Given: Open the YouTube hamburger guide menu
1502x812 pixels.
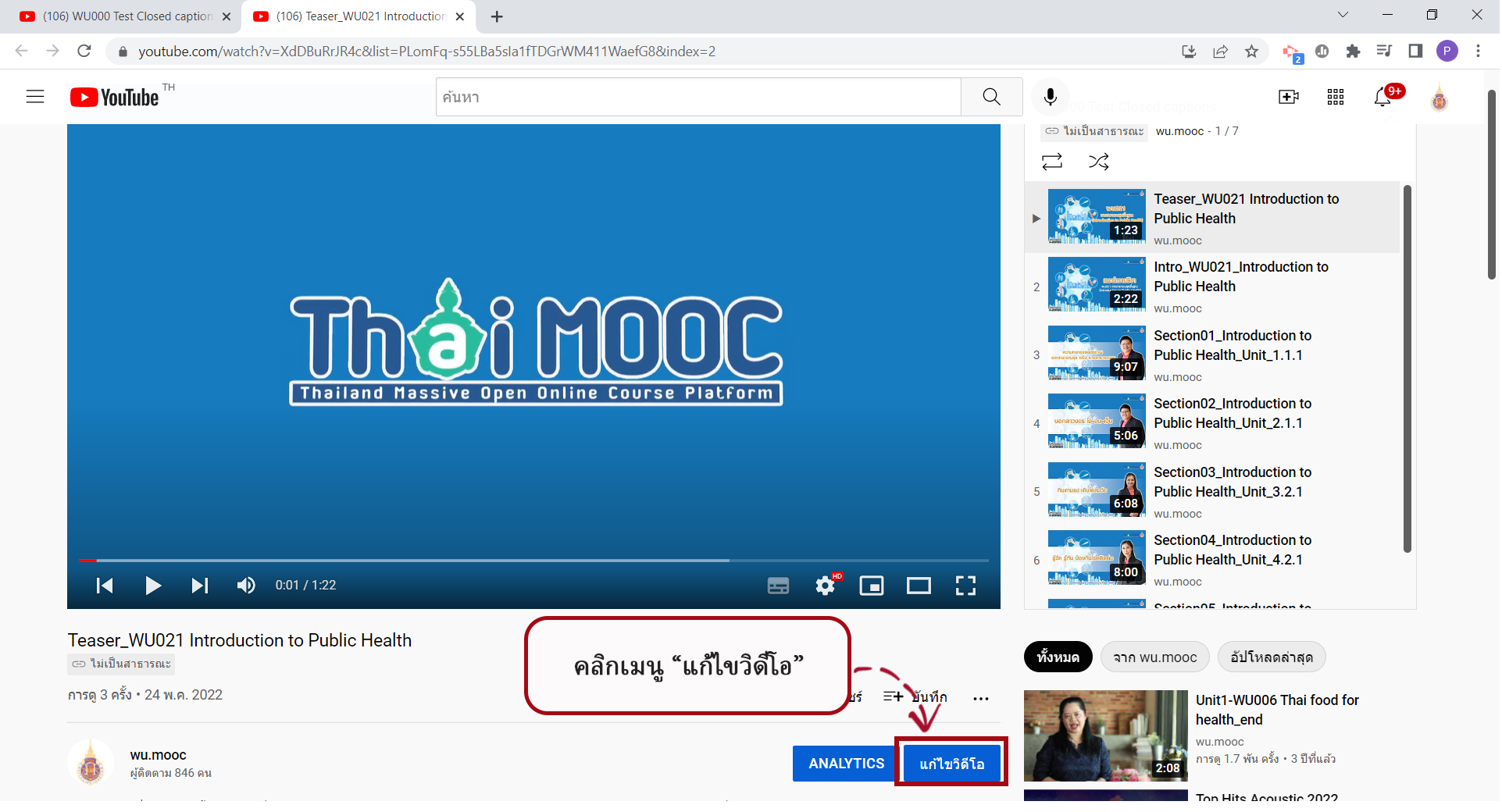Looking at the screenshot, I should point(35,97).
